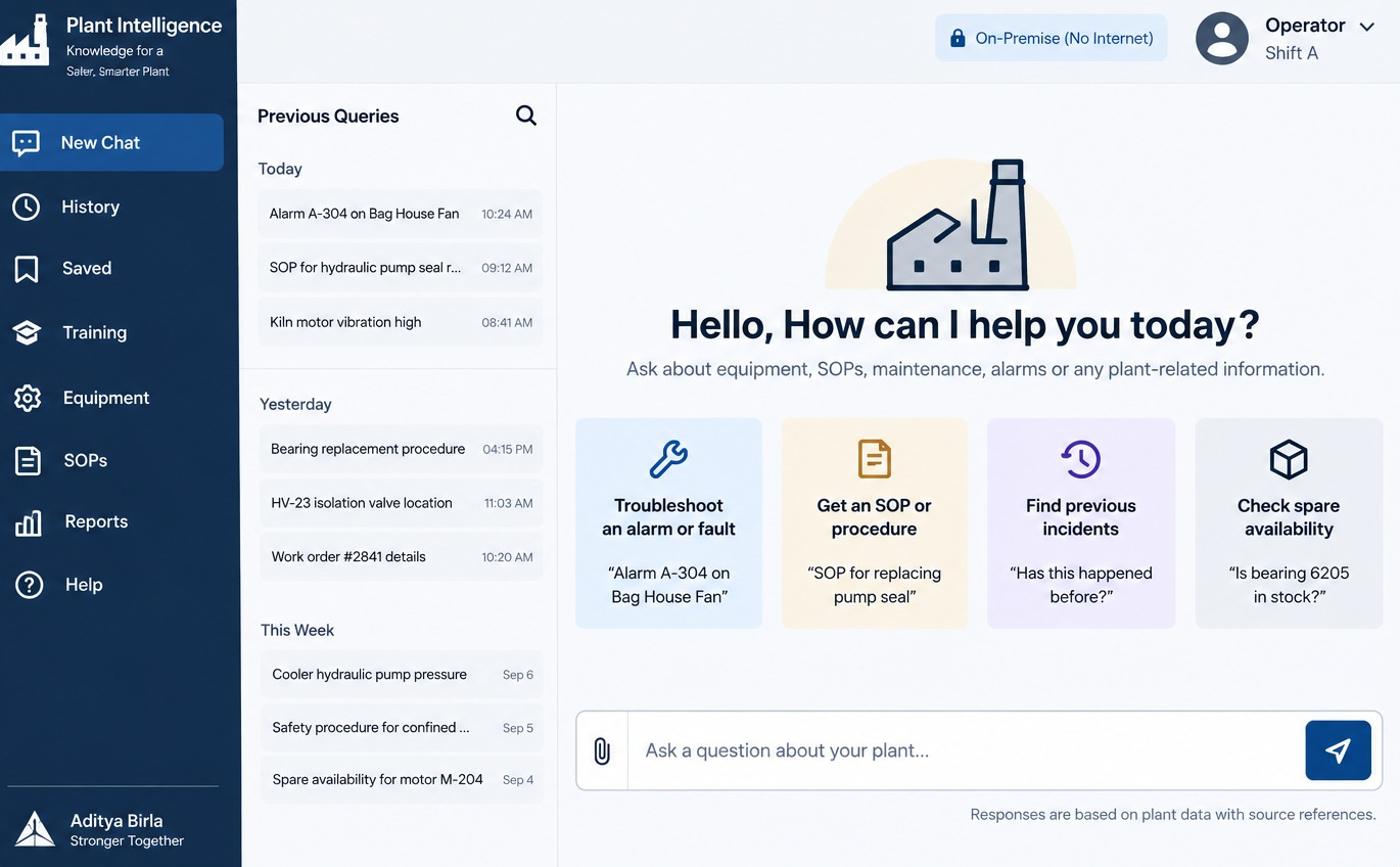Click the spare parts box icon

click(1289, 459)
